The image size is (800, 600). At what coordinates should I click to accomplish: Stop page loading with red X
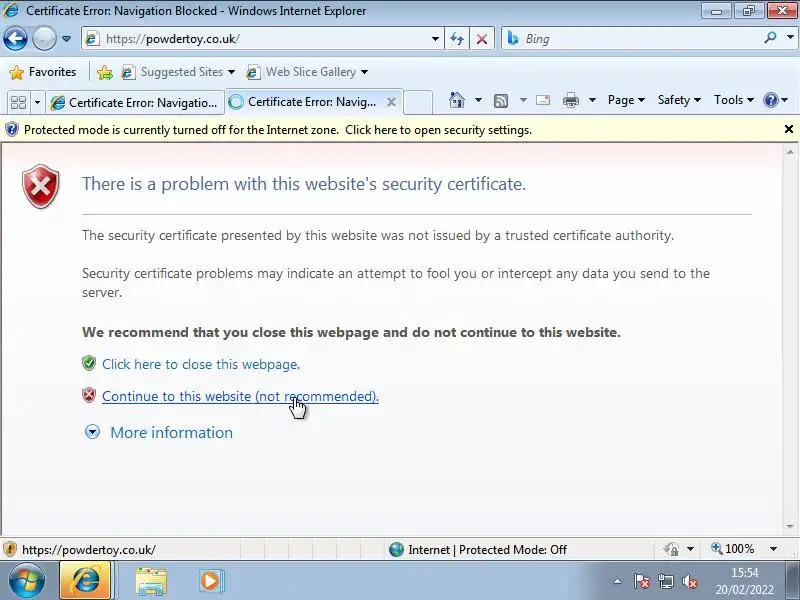pos(482,39)
